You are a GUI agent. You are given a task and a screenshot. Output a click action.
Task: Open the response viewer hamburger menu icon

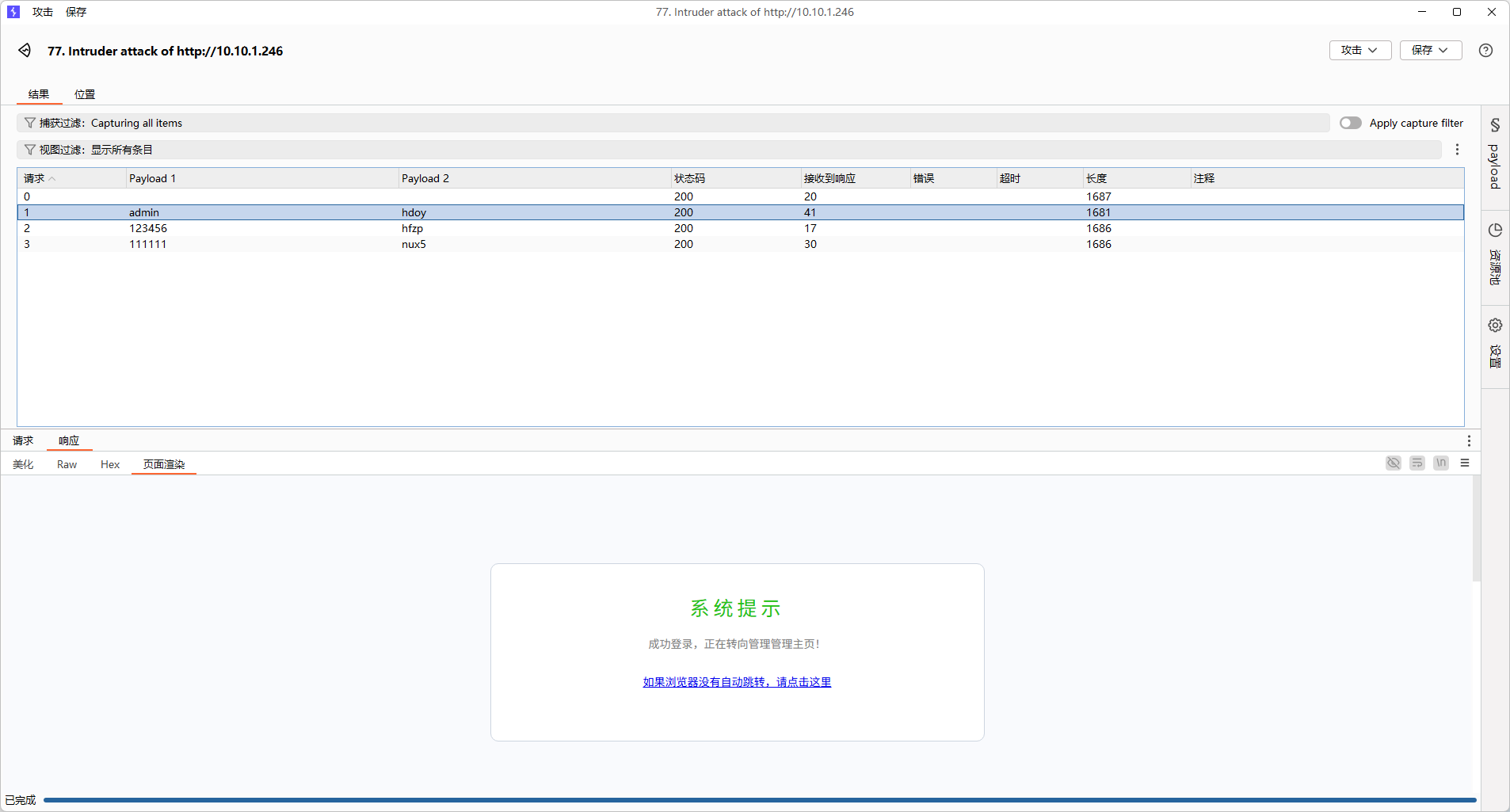click(x=1465, y=463)
